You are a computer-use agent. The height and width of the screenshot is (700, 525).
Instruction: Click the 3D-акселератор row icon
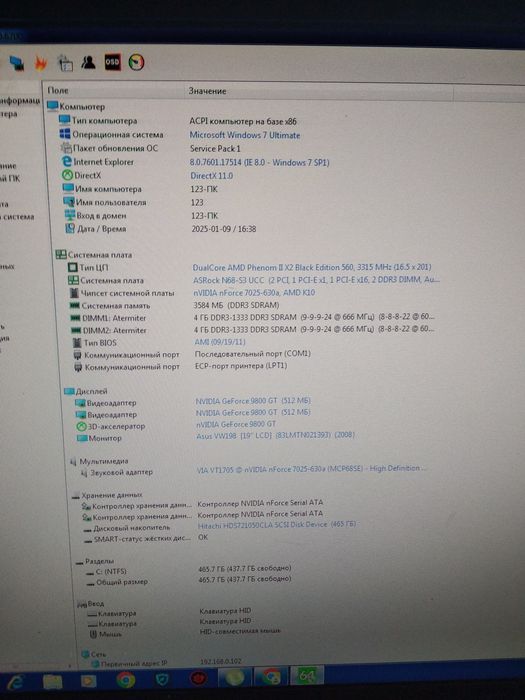(x=81, y=426)
